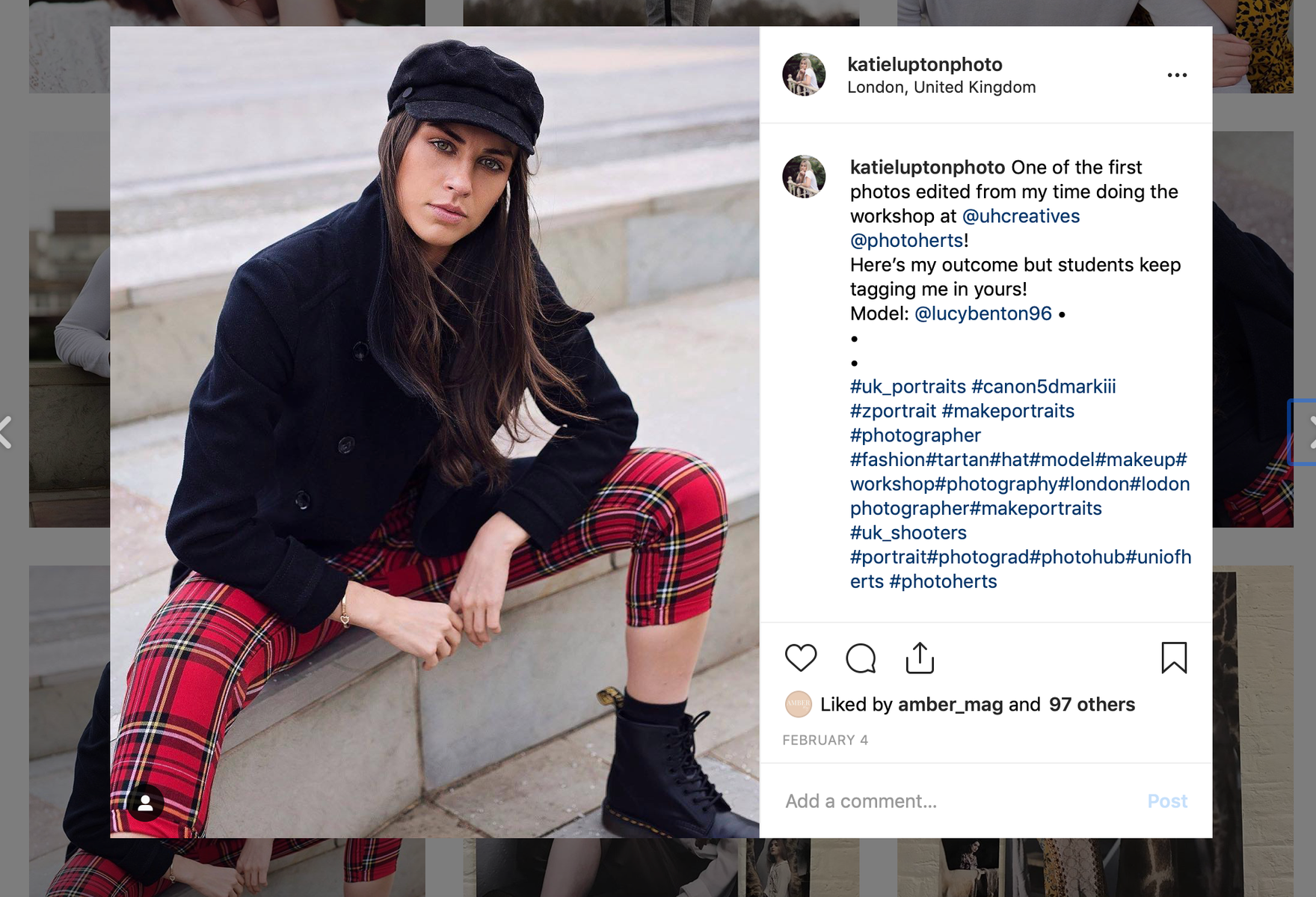Click the Post comment button

(1167, 801)
